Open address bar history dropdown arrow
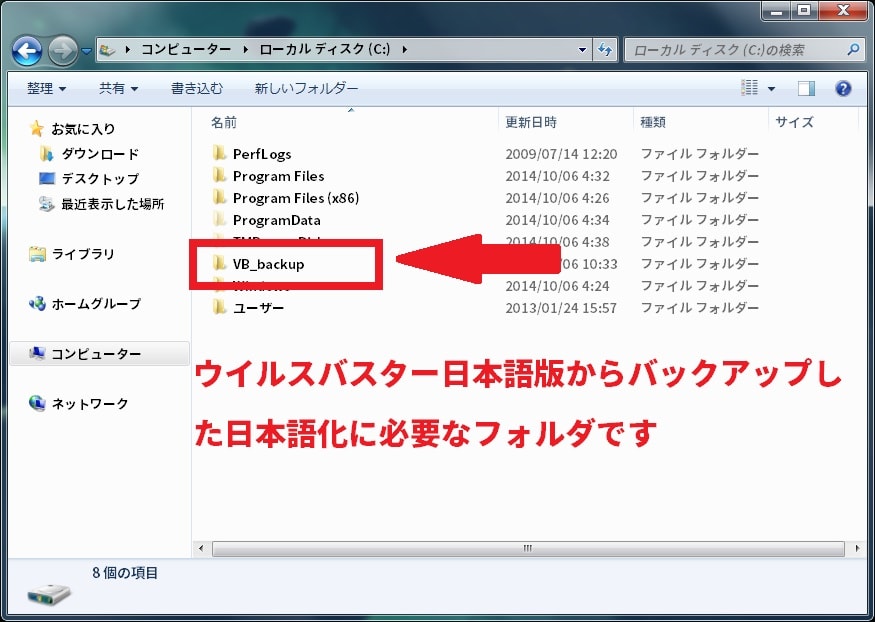 pos(584,49)
